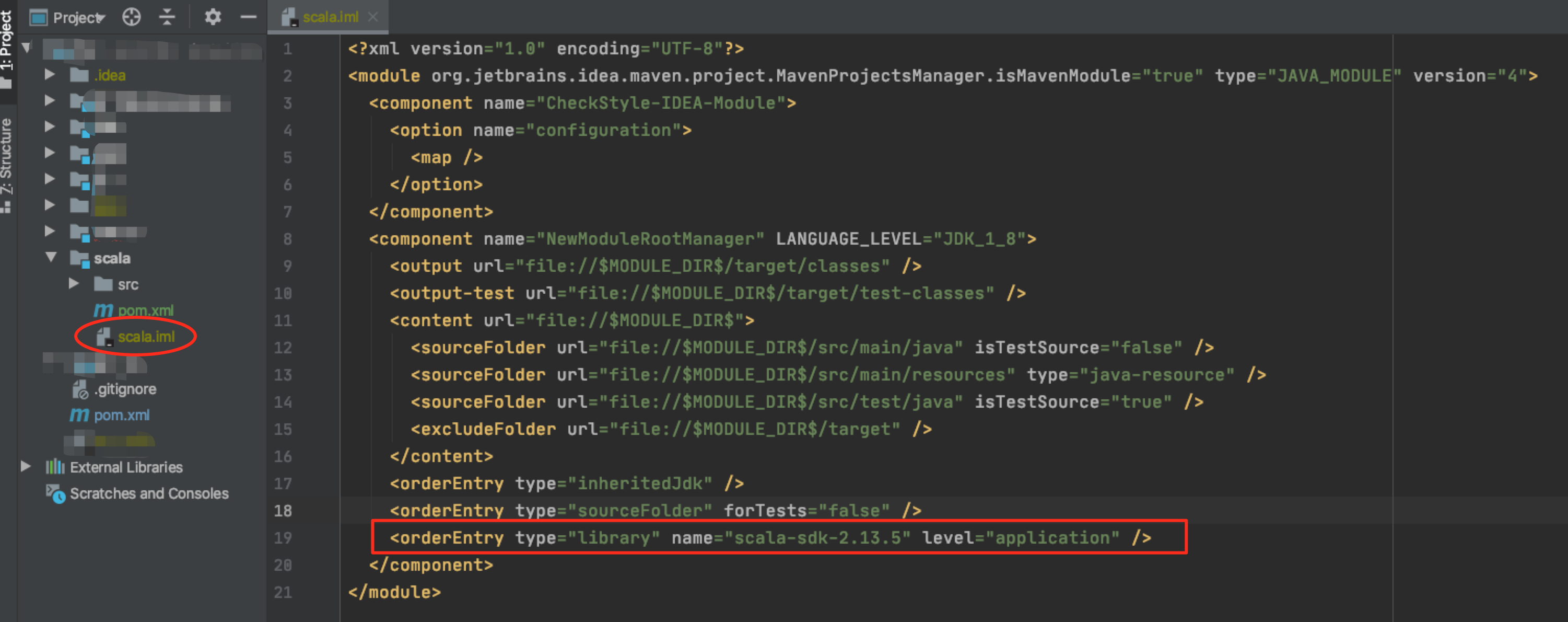
Task: Select scala.iml in the project tree
Action: 146,337
